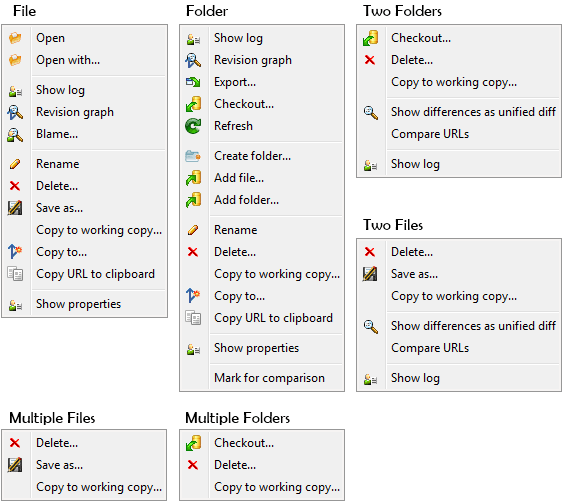Click Save as icon in Multiple Files menu
Image resolution: width=563 pixels, height=502 pixels.
click(15, 465)
